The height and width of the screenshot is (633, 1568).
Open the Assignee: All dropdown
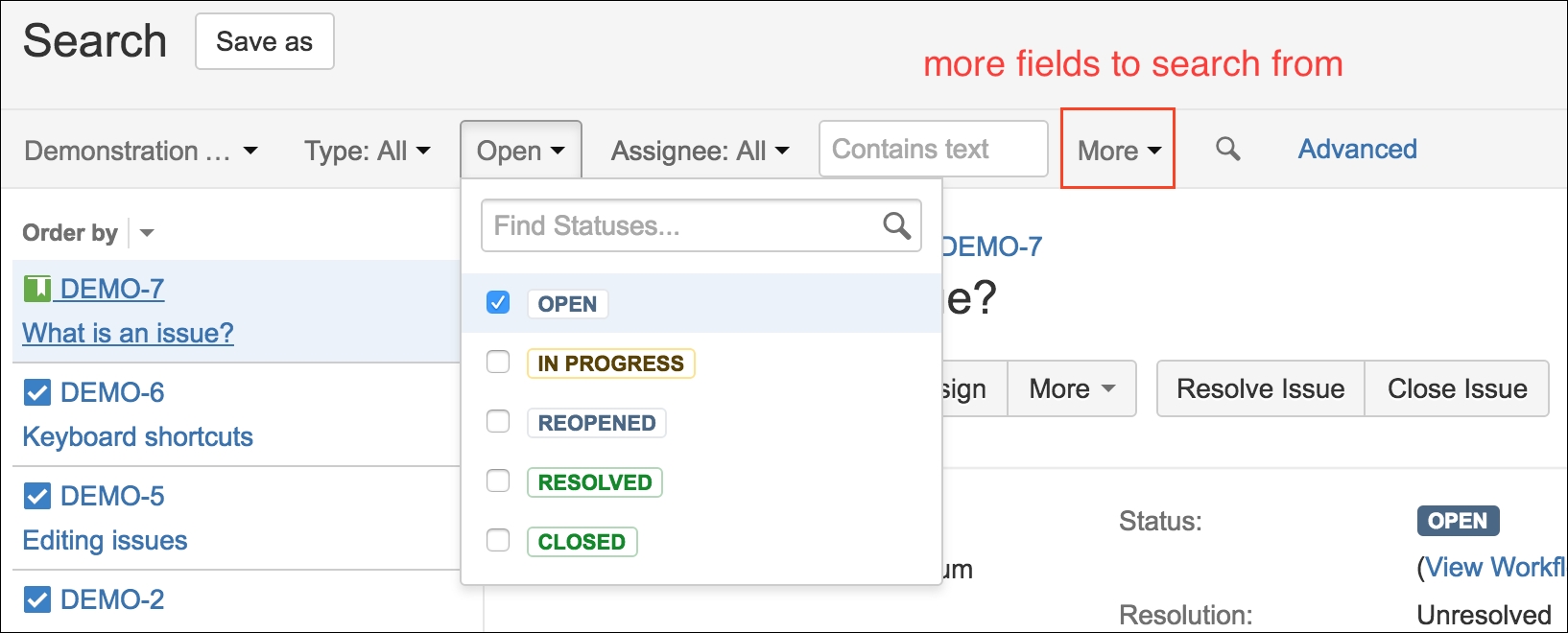700,151
